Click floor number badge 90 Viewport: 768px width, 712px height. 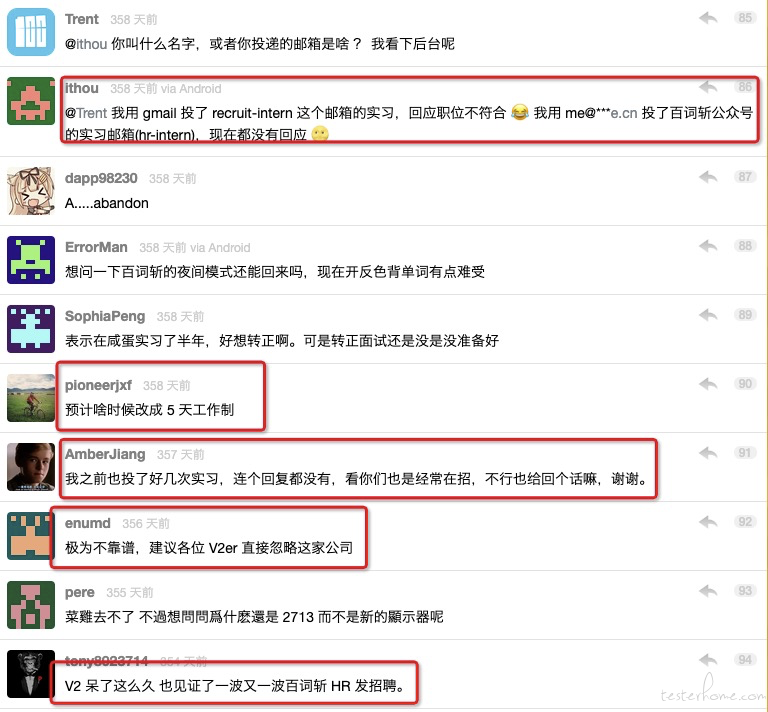(745, 384)
